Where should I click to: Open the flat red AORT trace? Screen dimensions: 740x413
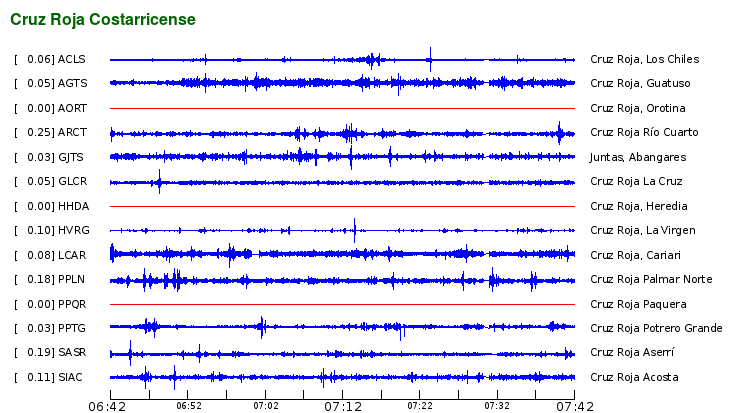pos(343,108)
